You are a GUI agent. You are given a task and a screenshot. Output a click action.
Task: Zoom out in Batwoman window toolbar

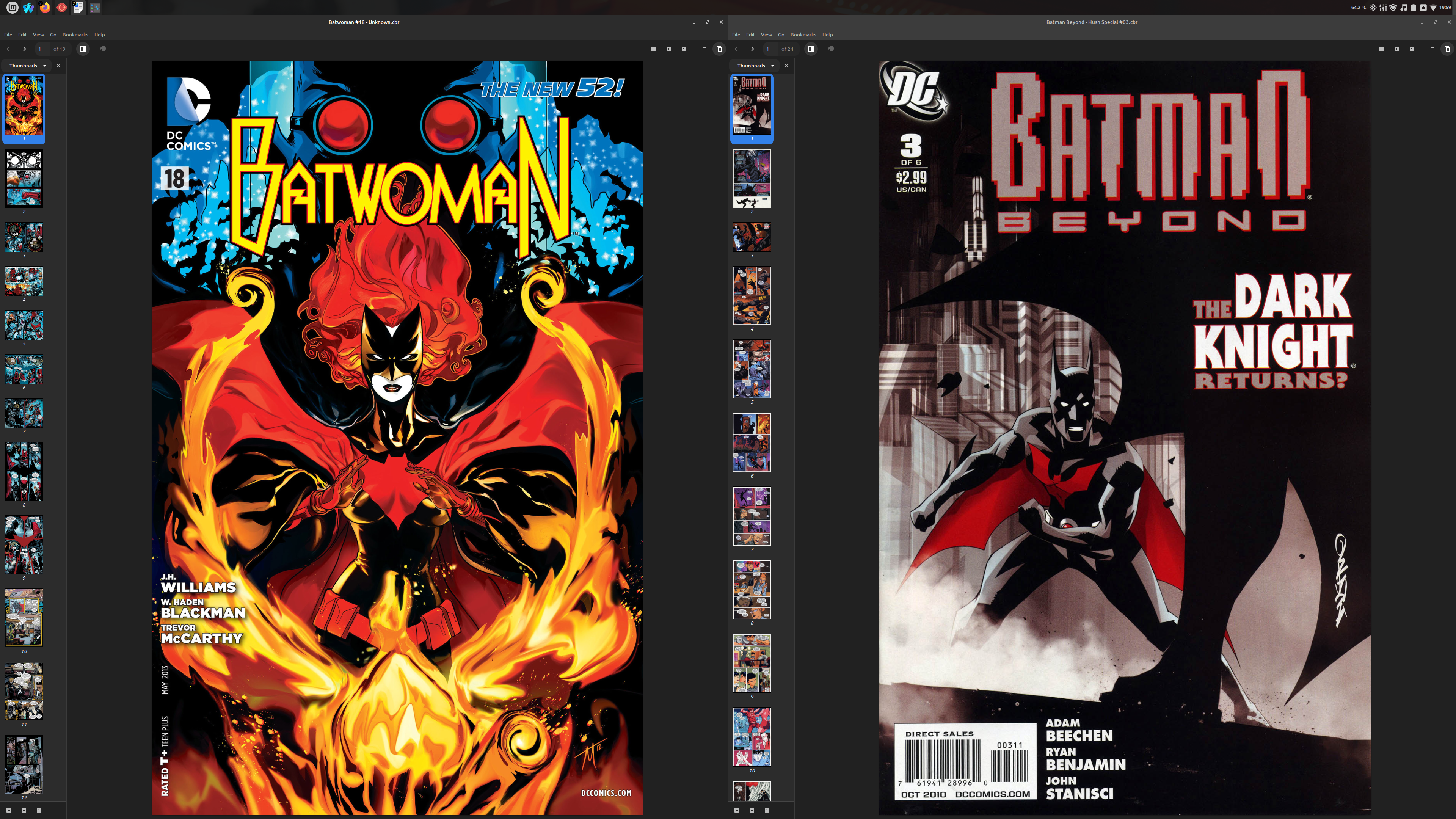[653, 49]
